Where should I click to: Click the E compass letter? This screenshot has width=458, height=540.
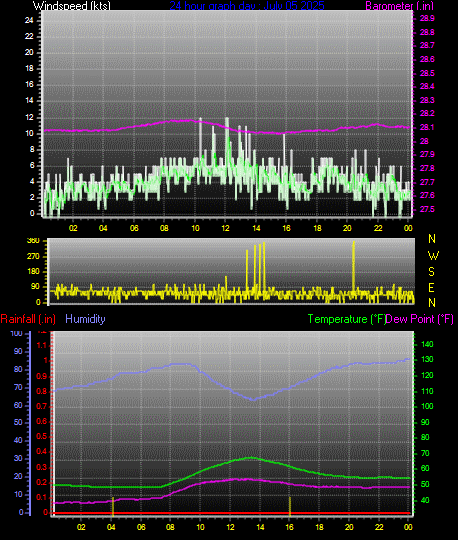[431, 288]
